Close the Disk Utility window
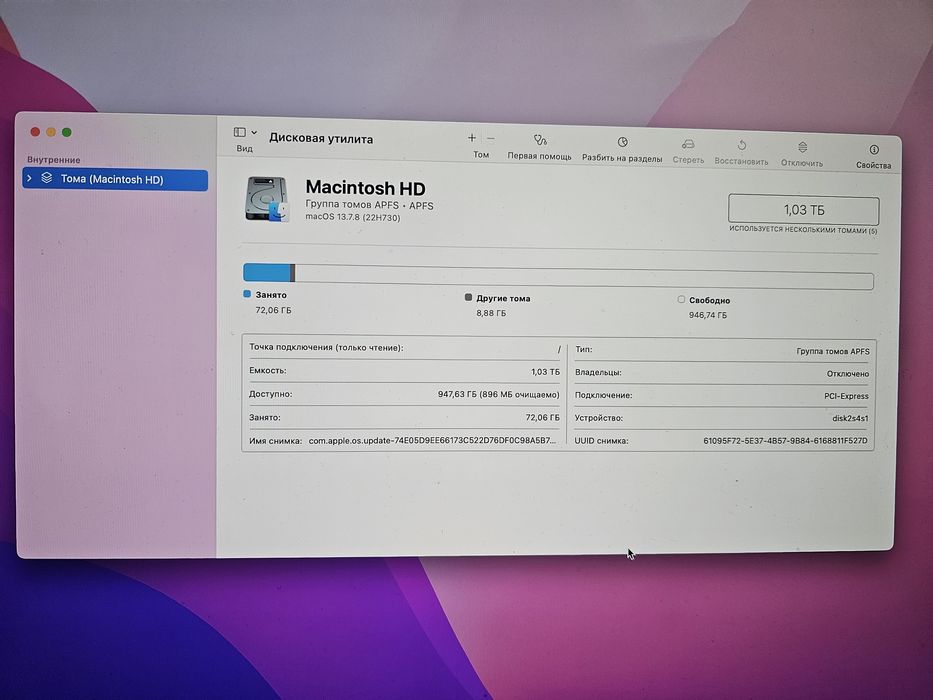 35,132
